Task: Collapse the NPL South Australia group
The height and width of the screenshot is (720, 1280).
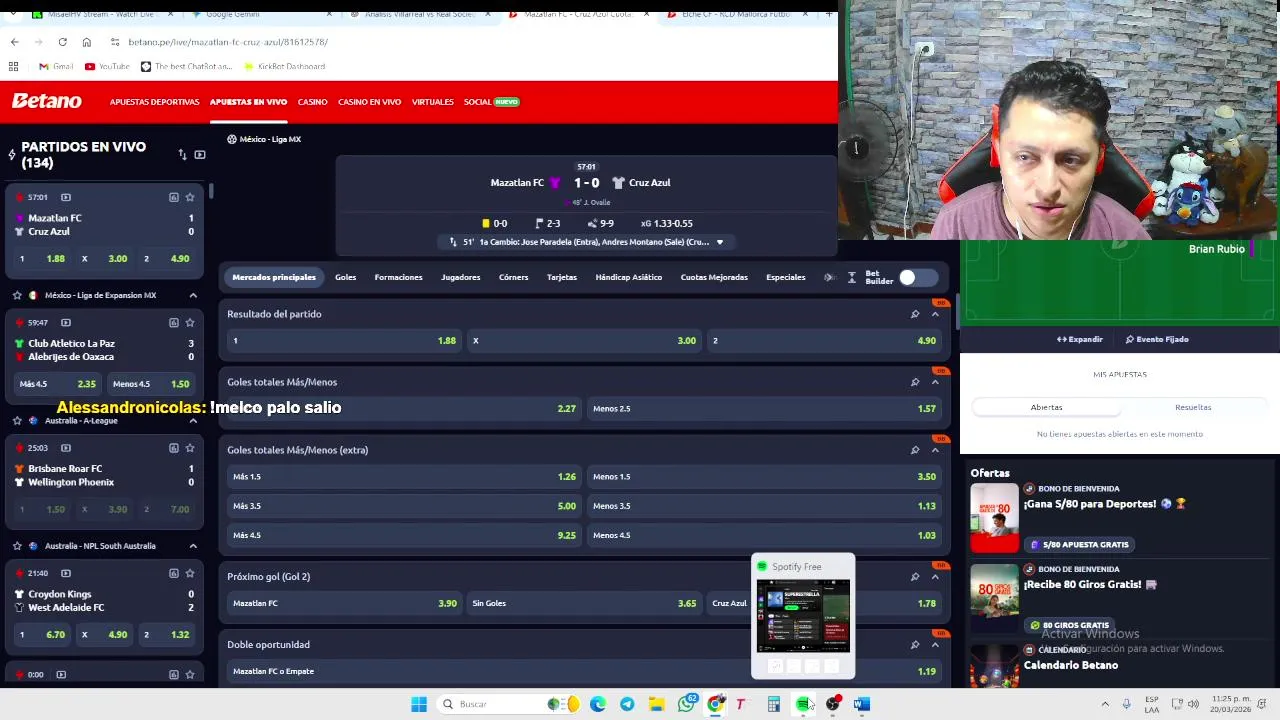Action: tap(193, 546)
